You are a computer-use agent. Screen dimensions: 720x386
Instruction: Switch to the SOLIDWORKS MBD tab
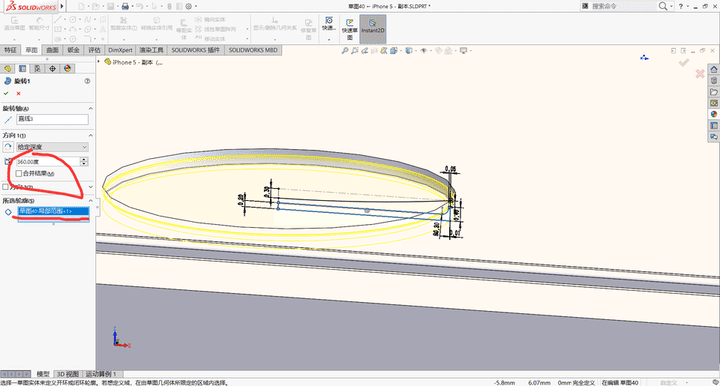pos(253,50)
